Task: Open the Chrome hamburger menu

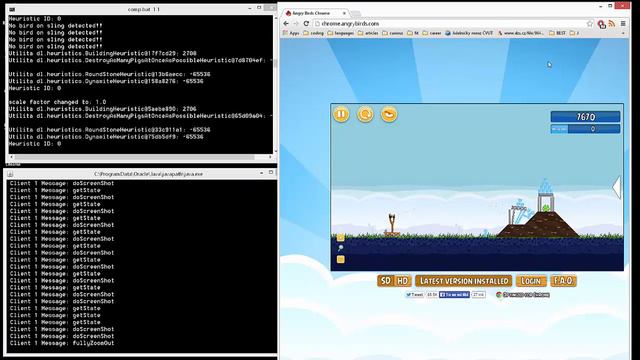Action: coord(623,24)
